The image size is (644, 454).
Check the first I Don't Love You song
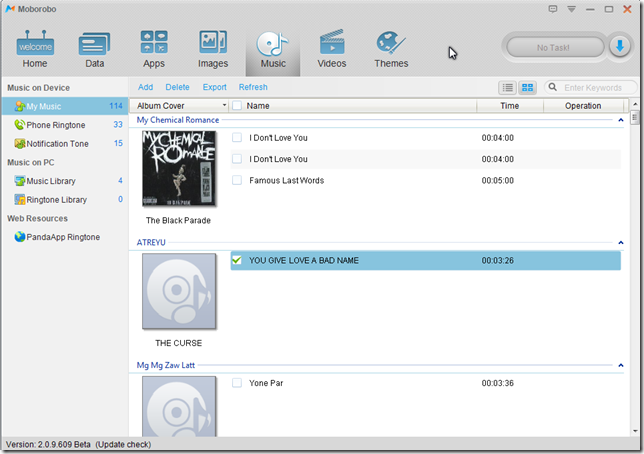237,138
